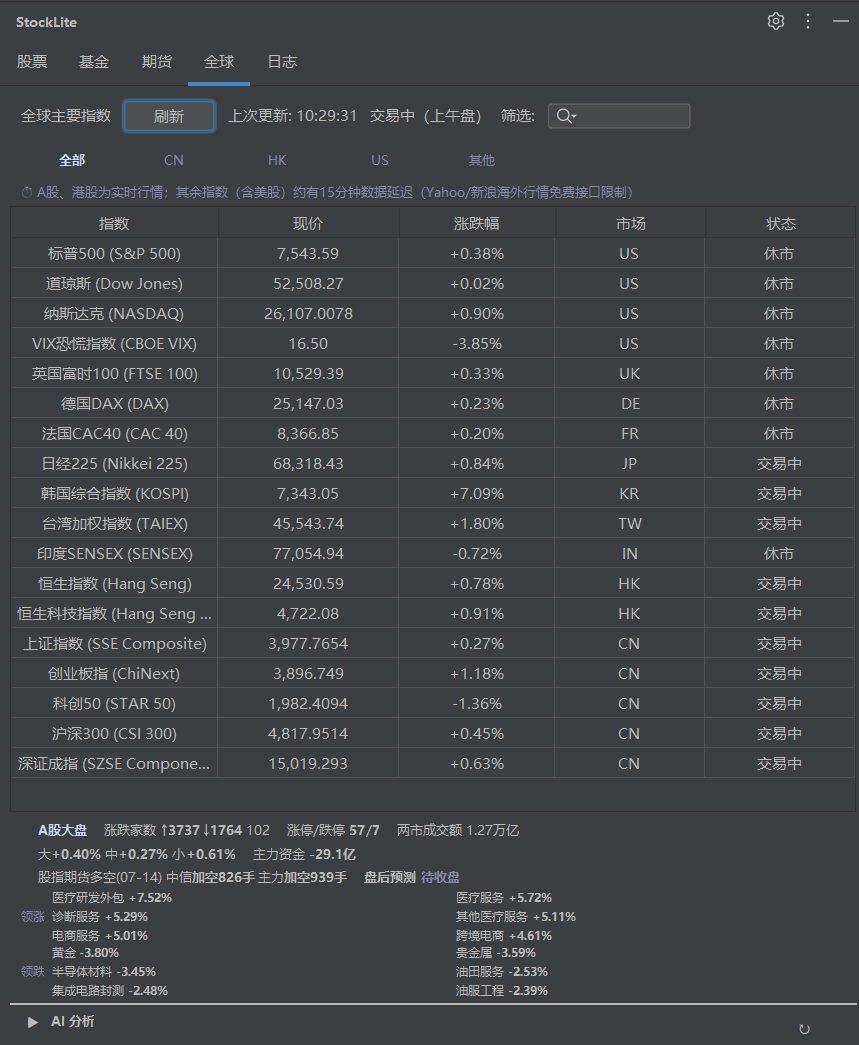Select the 沪深300 (CSI 300) row

click(x=432, y=733)
